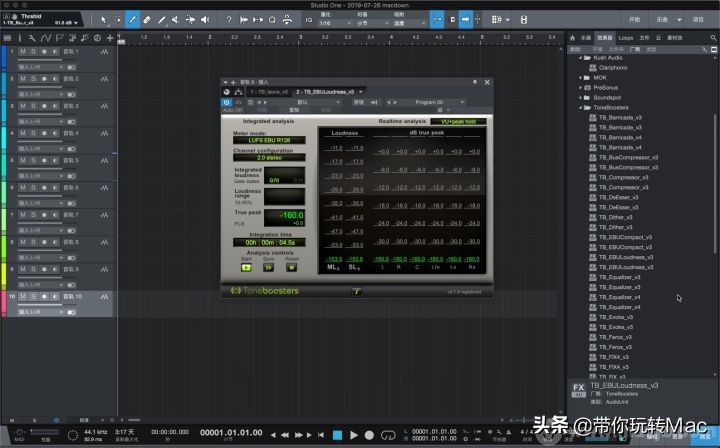Click Stop button in transport
The width and height of the screenshot is (720, 448).
[x=338, y=435]
